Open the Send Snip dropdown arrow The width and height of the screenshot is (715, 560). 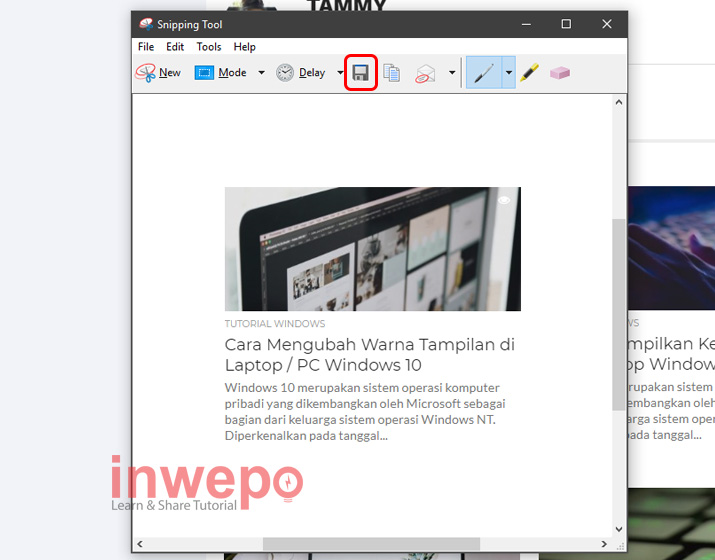point(451,73)
